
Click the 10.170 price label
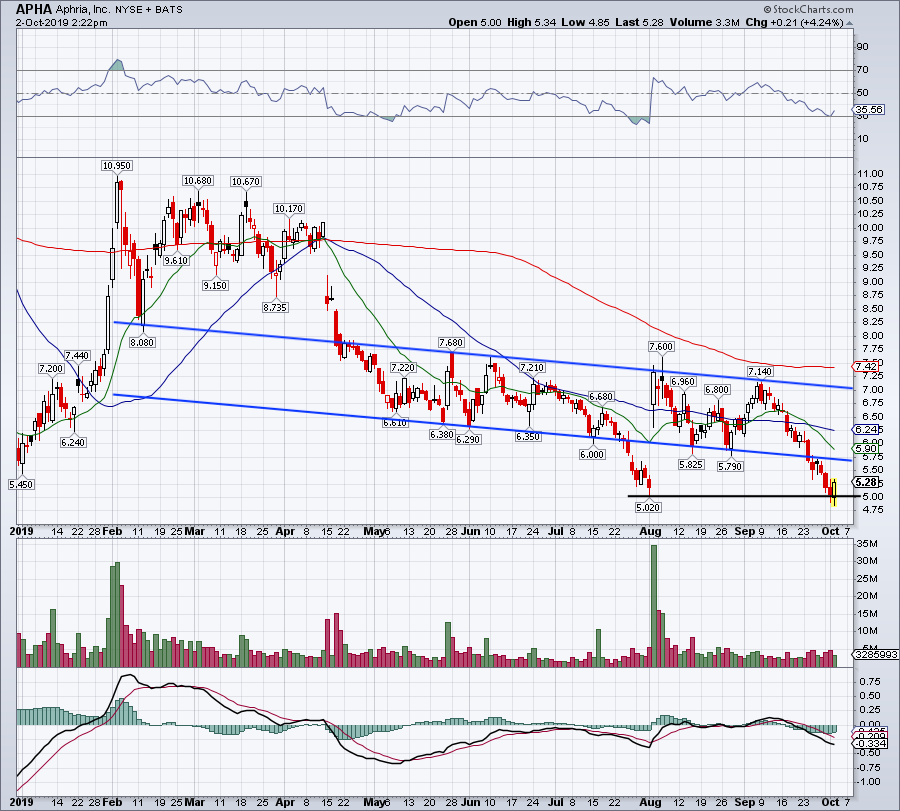point(289,208)
